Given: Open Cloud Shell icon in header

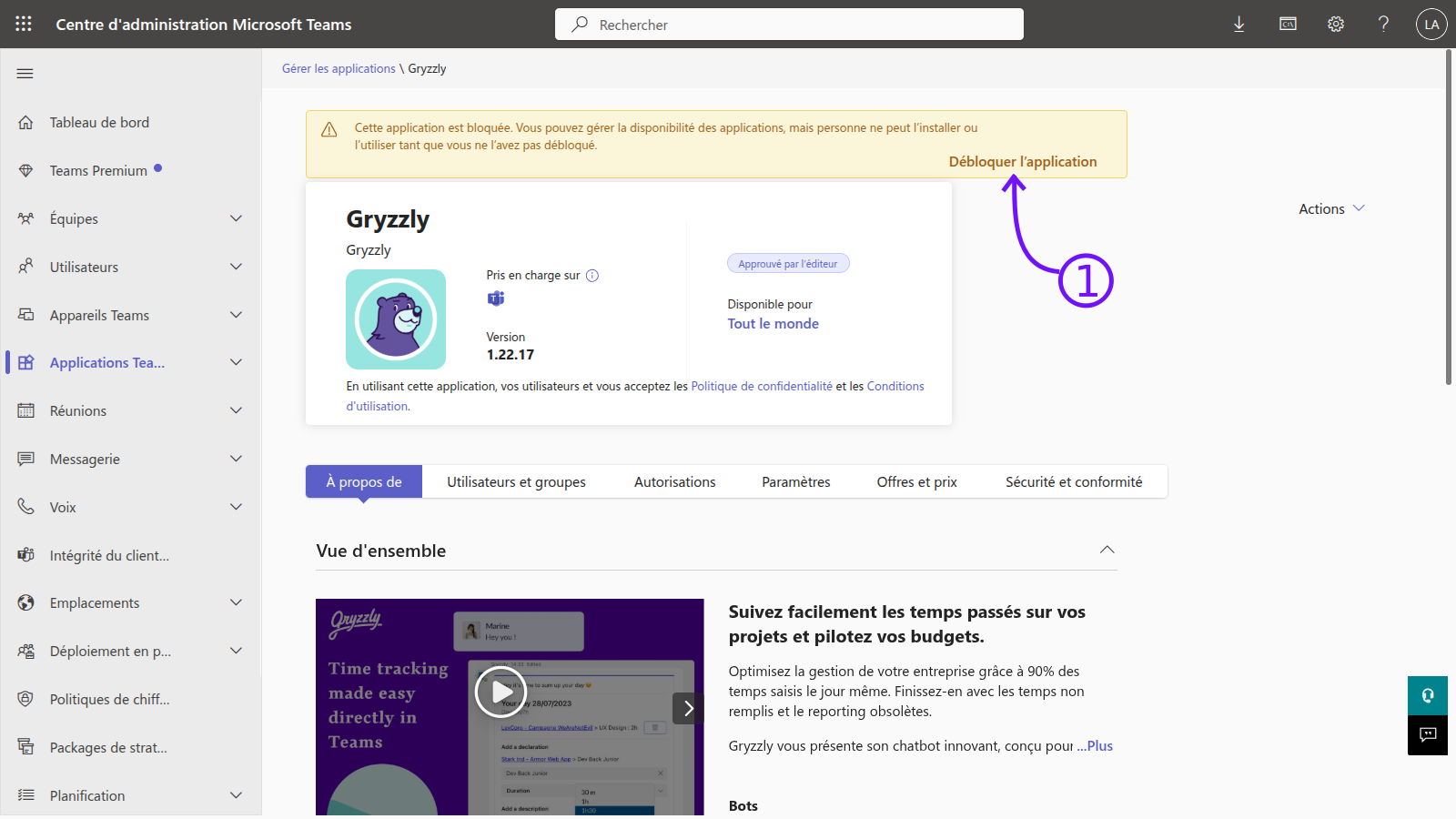Looking at the screenshot, I should 1288,25.
